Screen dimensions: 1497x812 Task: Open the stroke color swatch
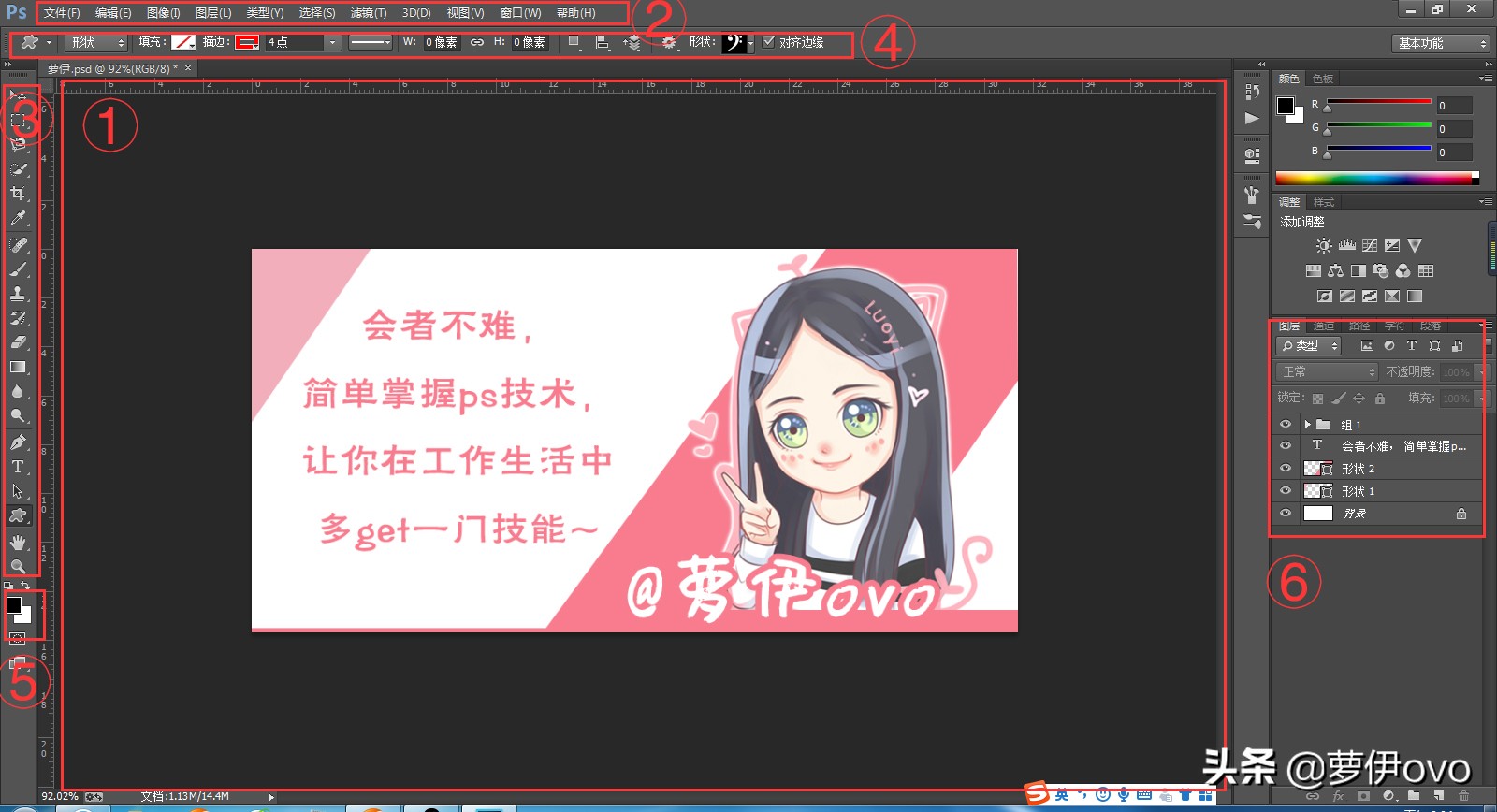click(x=247, y=42)
